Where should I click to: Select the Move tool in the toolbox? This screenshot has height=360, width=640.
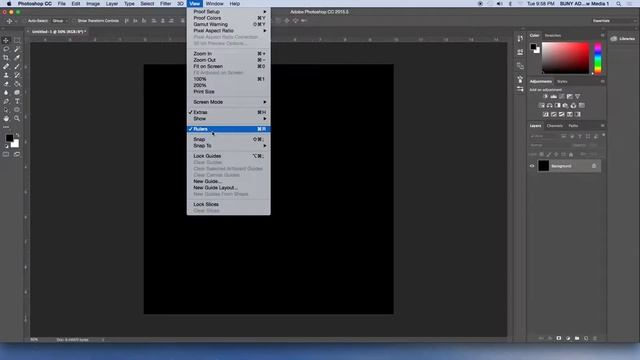pyautogui.click(x=6, y=40)
